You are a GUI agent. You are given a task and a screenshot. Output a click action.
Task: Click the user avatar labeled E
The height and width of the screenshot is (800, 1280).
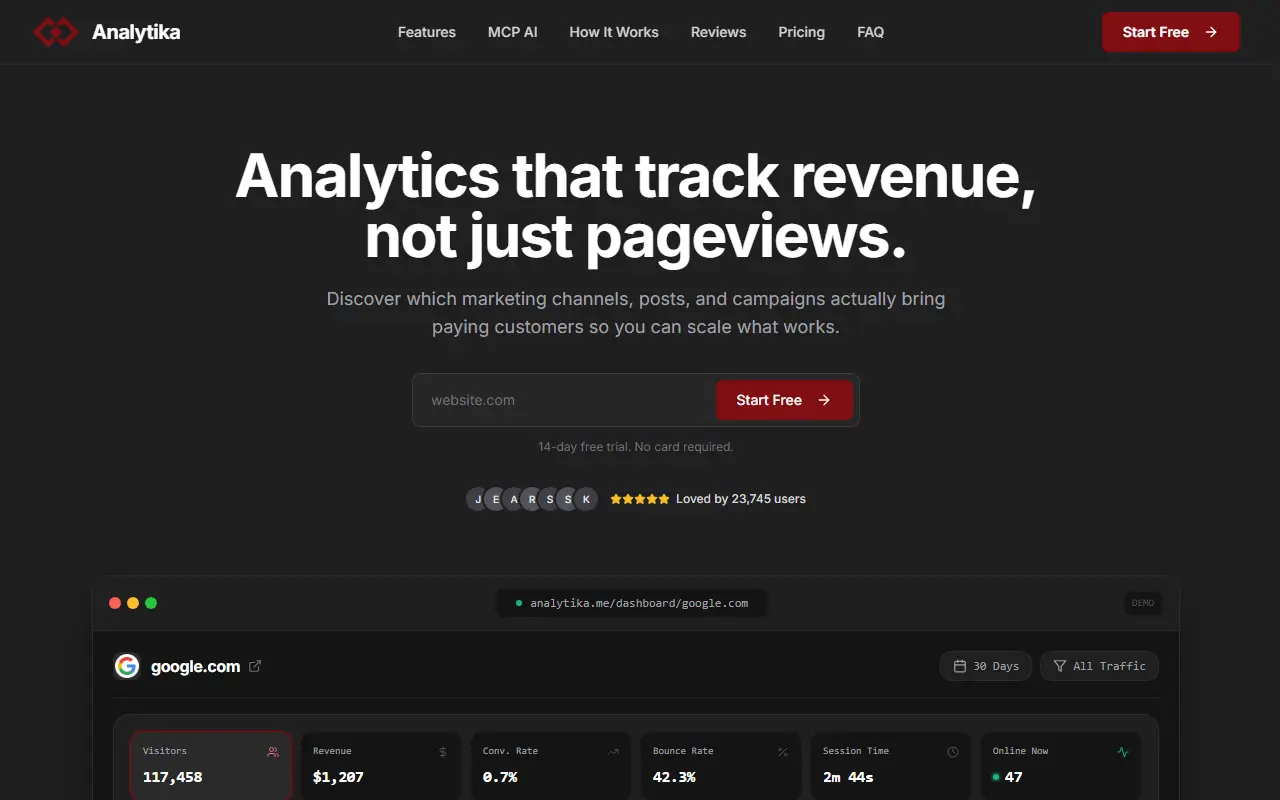(496, 499)
